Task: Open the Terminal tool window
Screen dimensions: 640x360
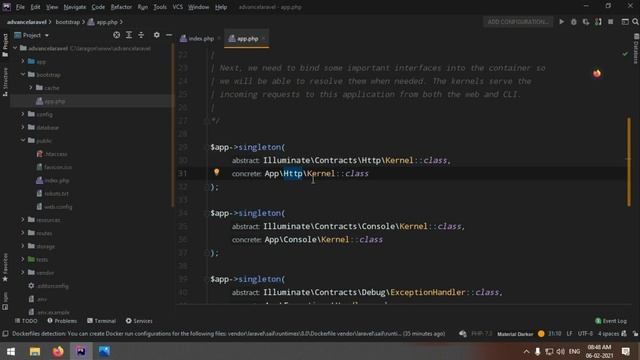Action: coord(101,321)
